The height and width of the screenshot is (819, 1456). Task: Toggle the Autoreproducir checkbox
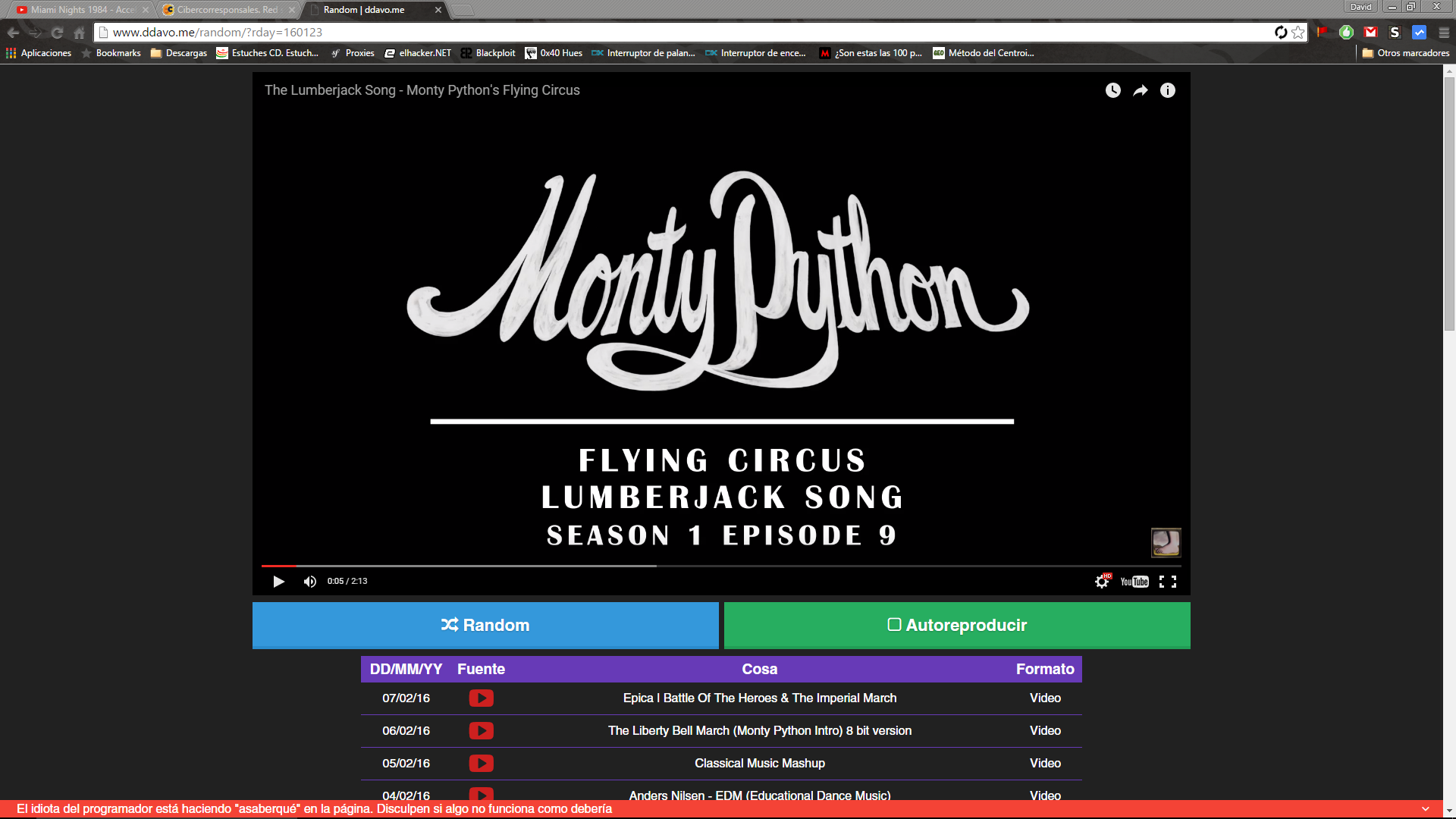[895, 625]
